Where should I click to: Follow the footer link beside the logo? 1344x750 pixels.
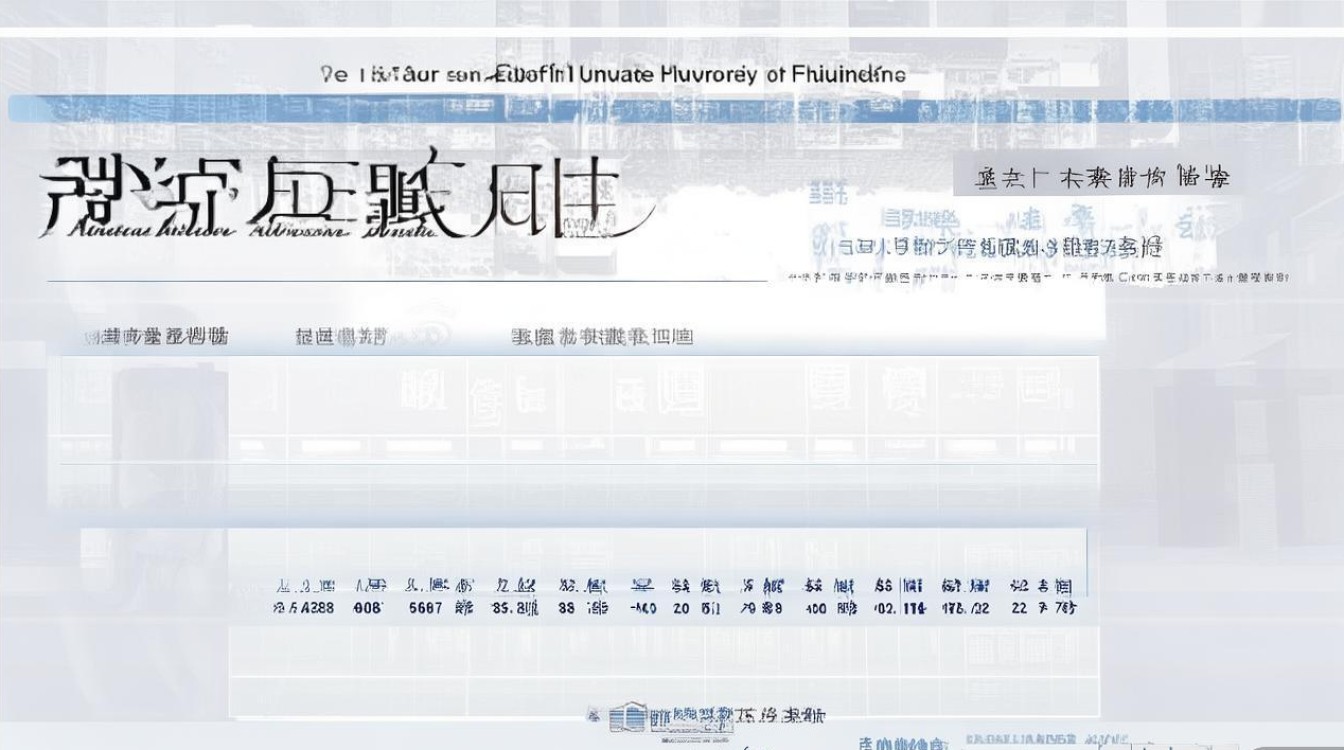[740, 714]
